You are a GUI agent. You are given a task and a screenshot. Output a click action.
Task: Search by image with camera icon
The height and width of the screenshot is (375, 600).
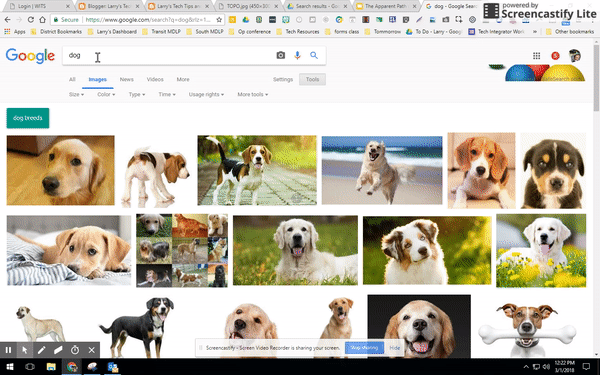coord(280,55)
